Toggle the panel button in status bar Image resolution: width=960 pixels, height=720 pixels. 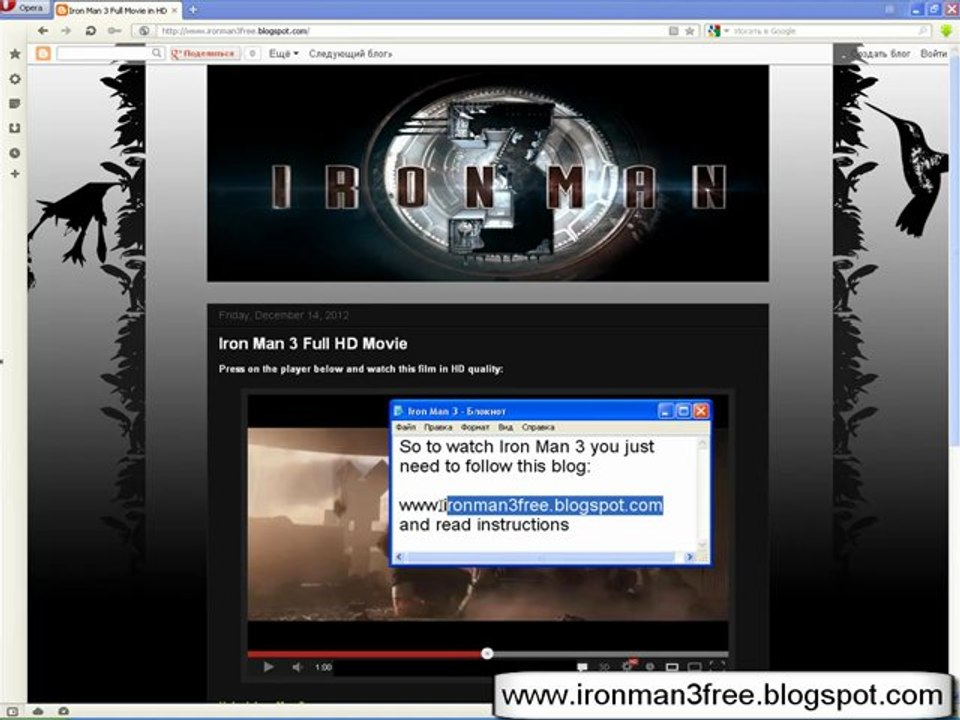[12, 711]
